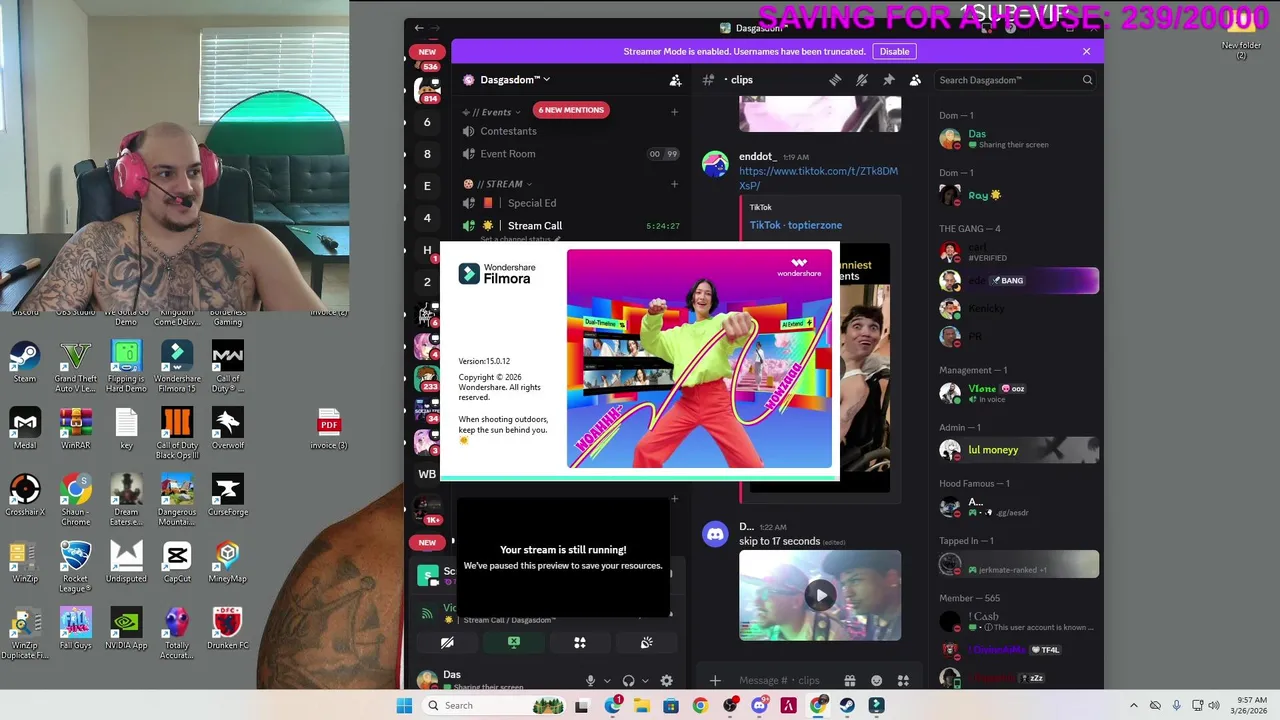The width and height of the screenshot is (1280, 720).
Task: Open Dasgasdom server dropdown menu
Action: pos(514,80)
